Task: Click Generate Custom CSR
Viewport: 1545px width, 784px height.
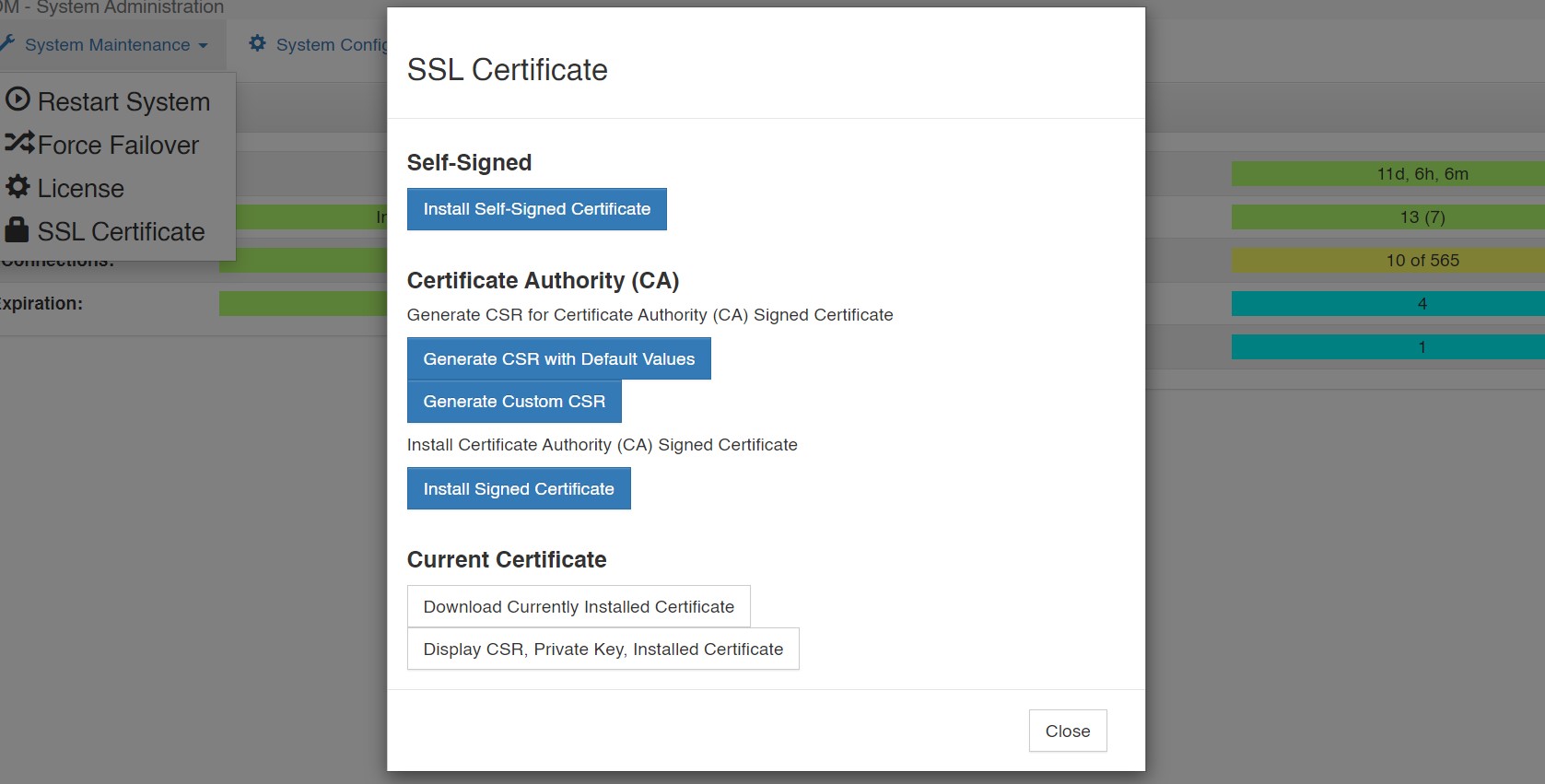Action: (x=513, y=402)
